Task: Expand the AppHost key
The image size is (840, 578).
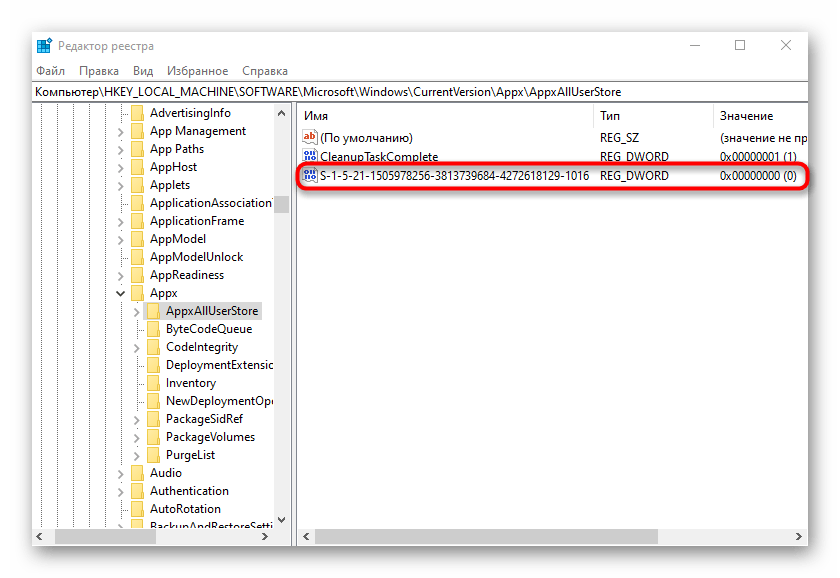Action: click(x=121, y=168)
